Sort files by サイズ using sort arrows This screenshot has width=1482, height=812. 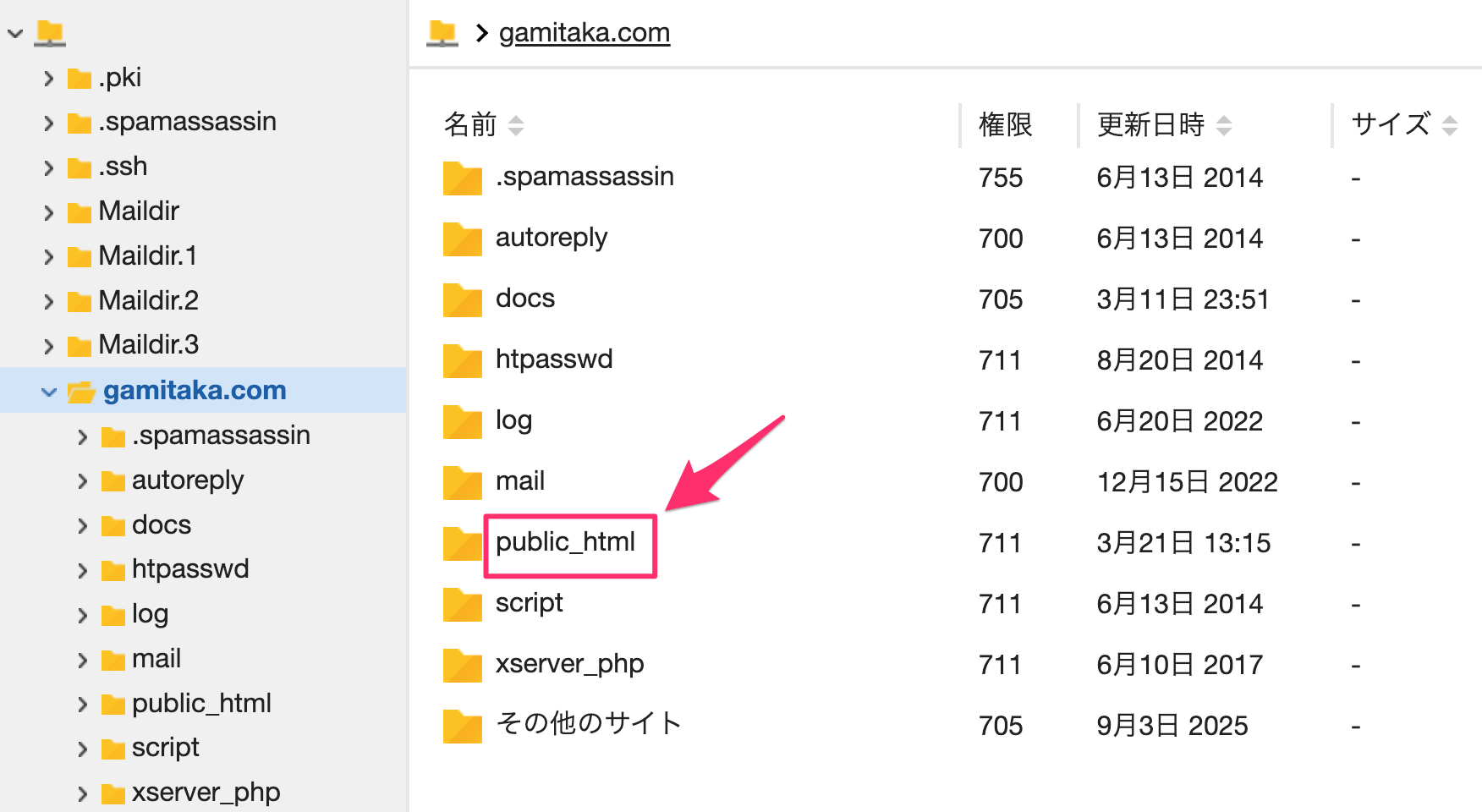point(1450,125)
